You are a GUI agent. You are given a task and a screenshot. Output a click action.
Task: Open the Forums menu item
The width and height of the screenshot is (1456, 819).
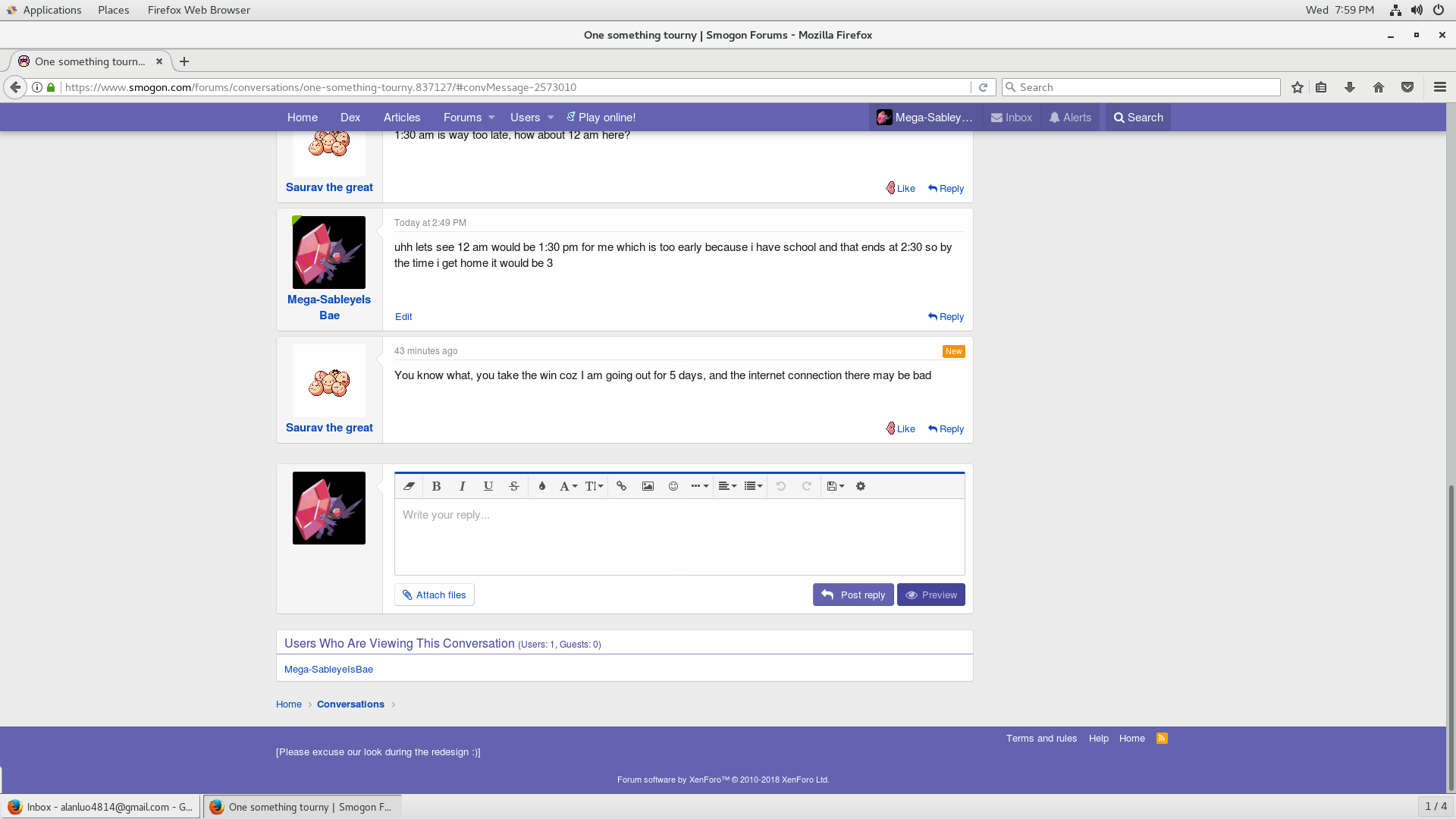point(462,118)
